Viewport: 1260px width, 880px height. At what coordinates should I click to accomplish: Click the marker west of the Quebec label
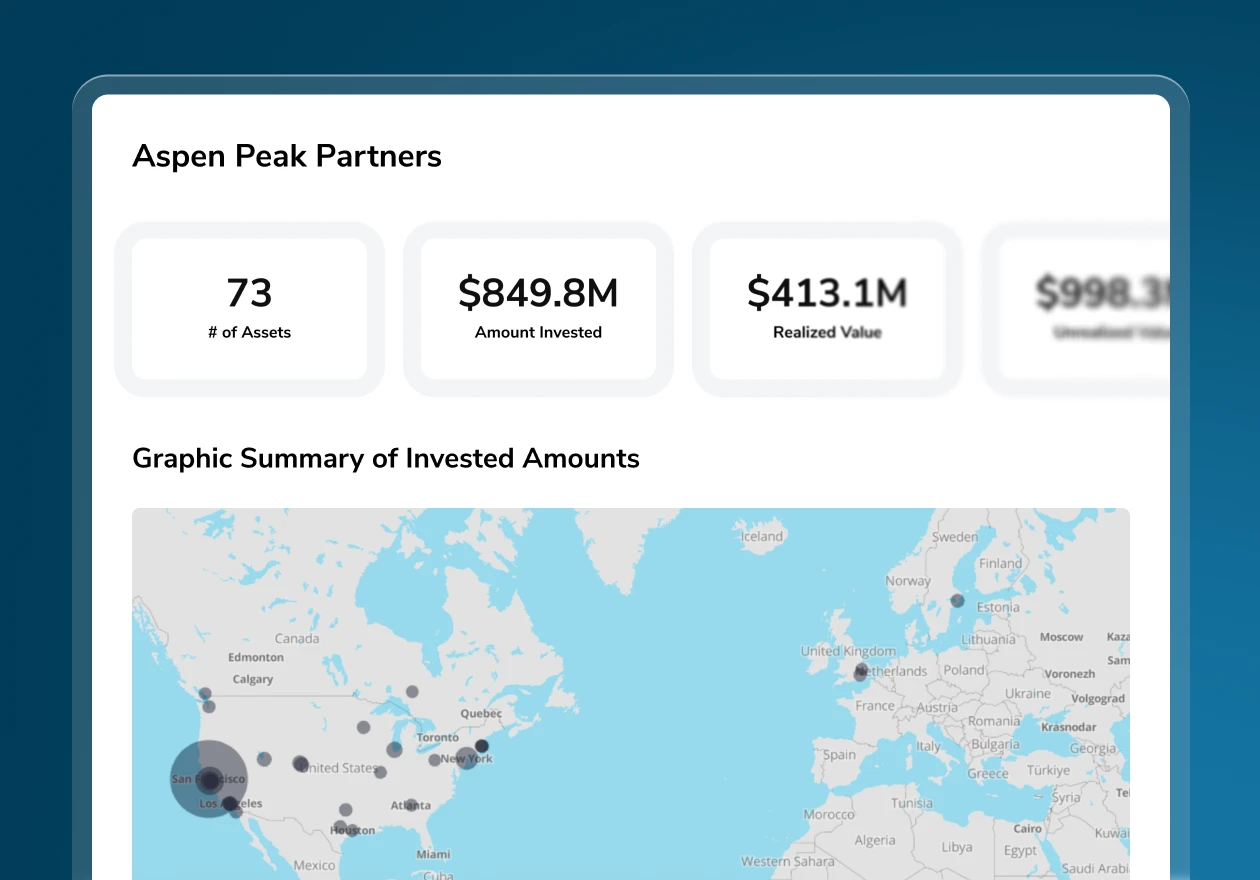411,691
